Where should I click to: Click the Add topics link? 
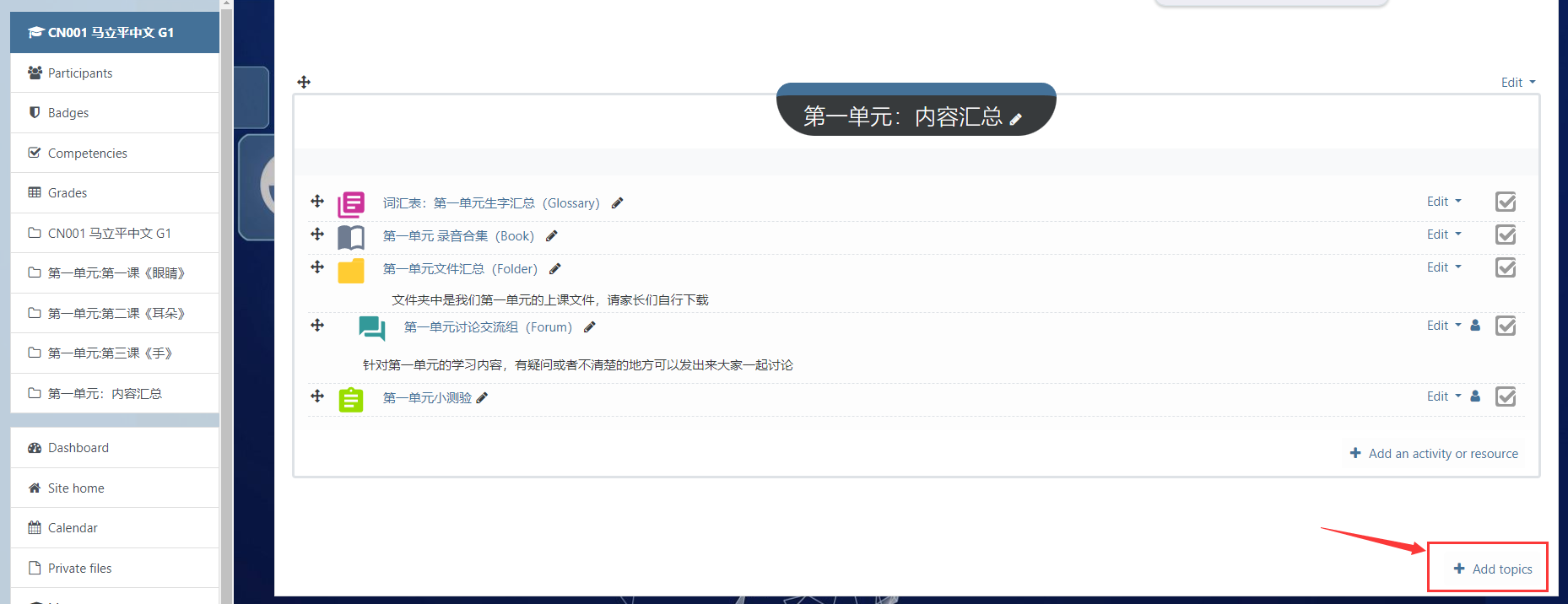1493,569
